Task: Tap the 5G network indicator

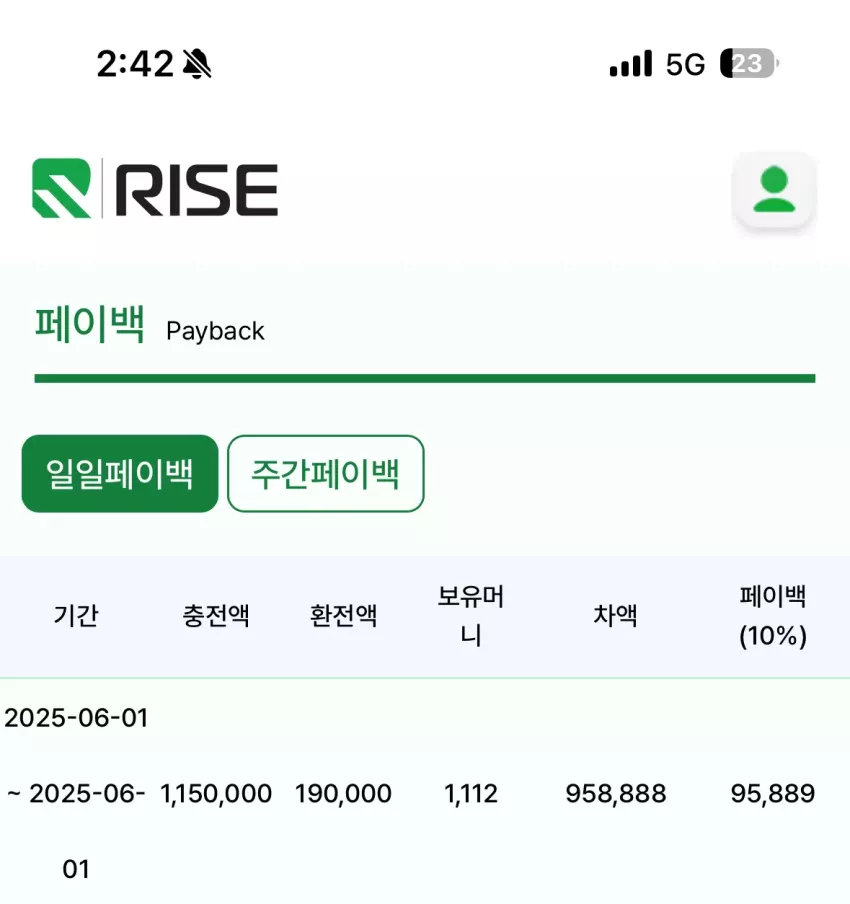Action: click(685, 64)
